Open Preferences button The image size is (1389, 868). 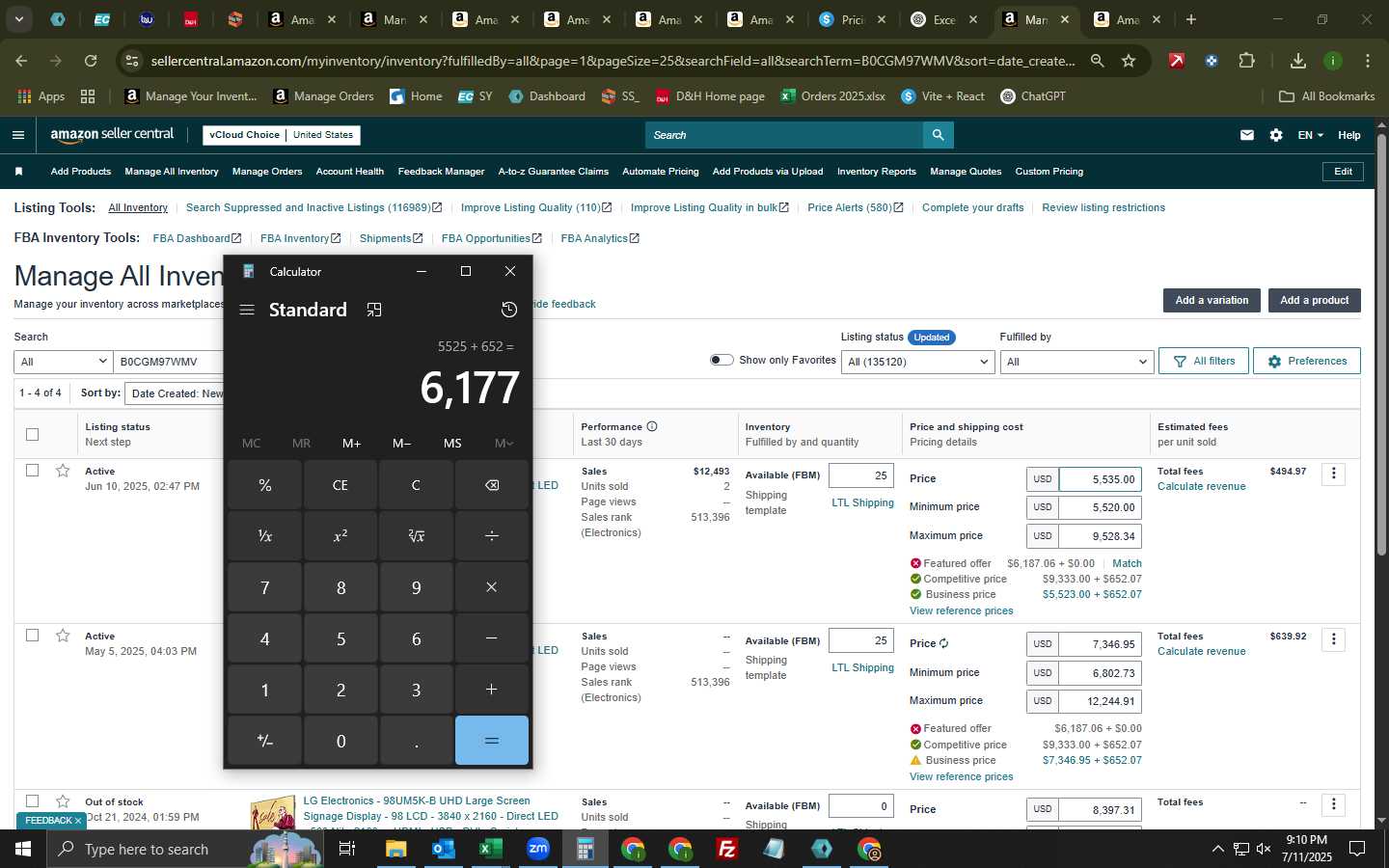(1307, 361)
